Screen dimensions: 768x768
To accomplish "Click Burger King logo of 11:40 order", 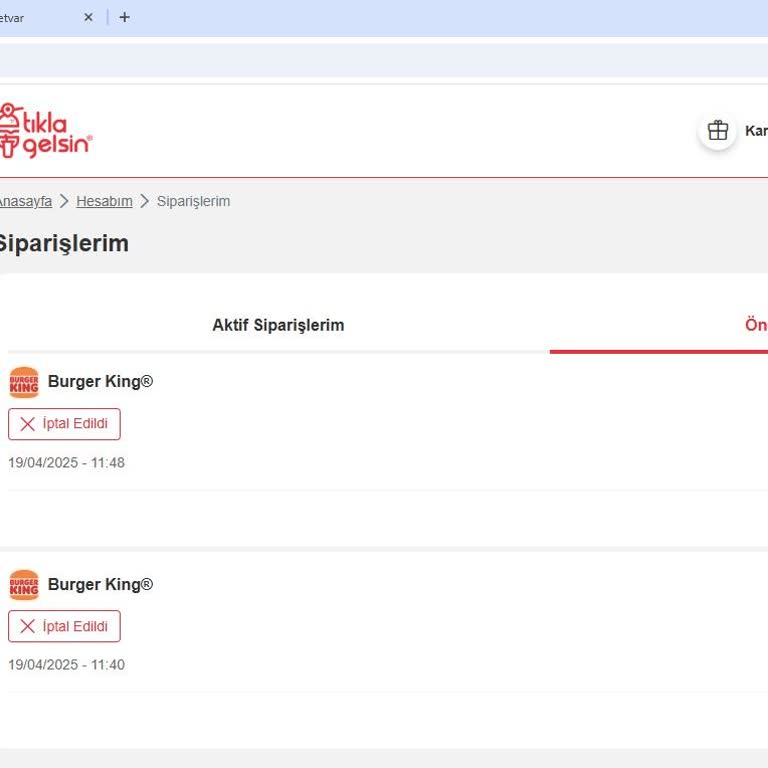I will 24,585.
